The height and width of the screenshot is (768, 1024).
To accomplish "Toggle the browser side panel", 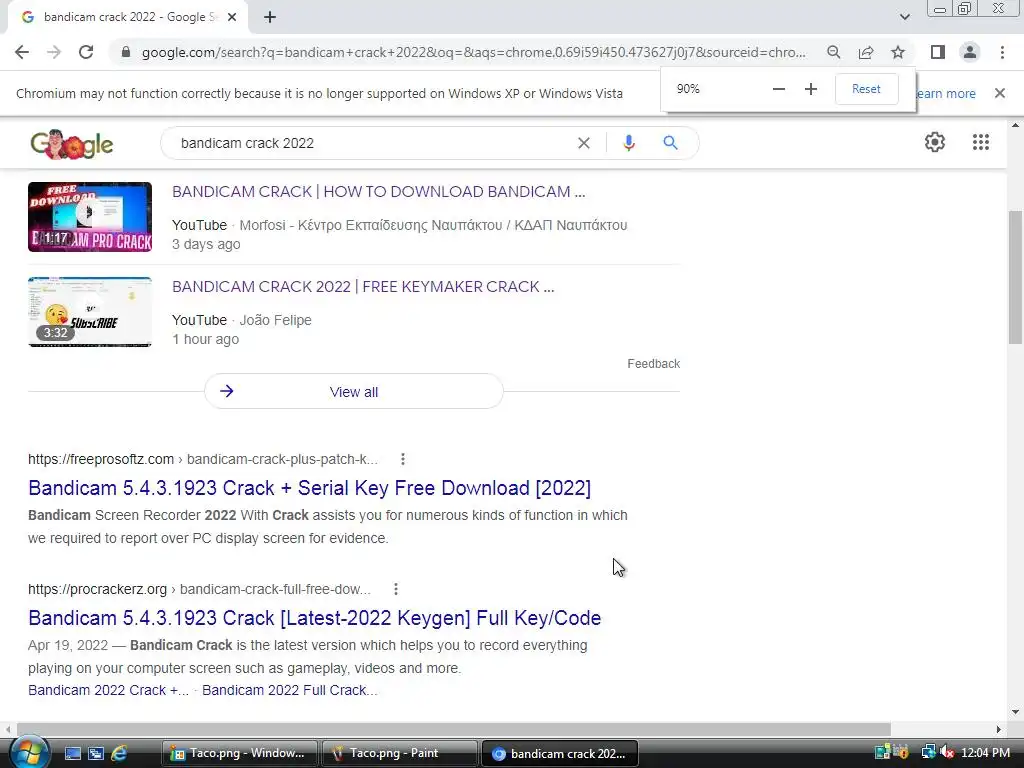I will point(938,52).
